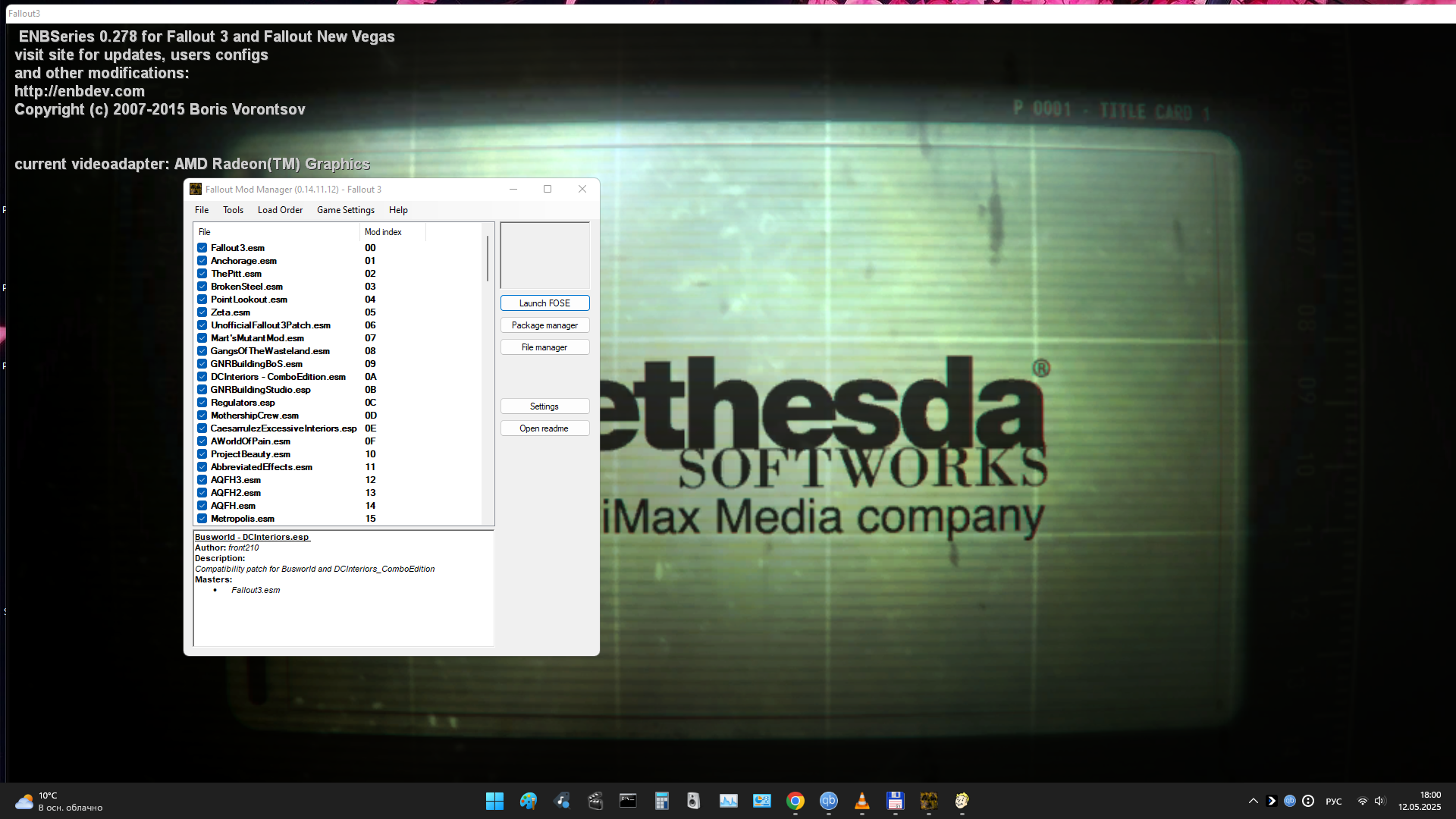
Task: Open the speaker app taskbar icon
Action: [x=694, y=801]
